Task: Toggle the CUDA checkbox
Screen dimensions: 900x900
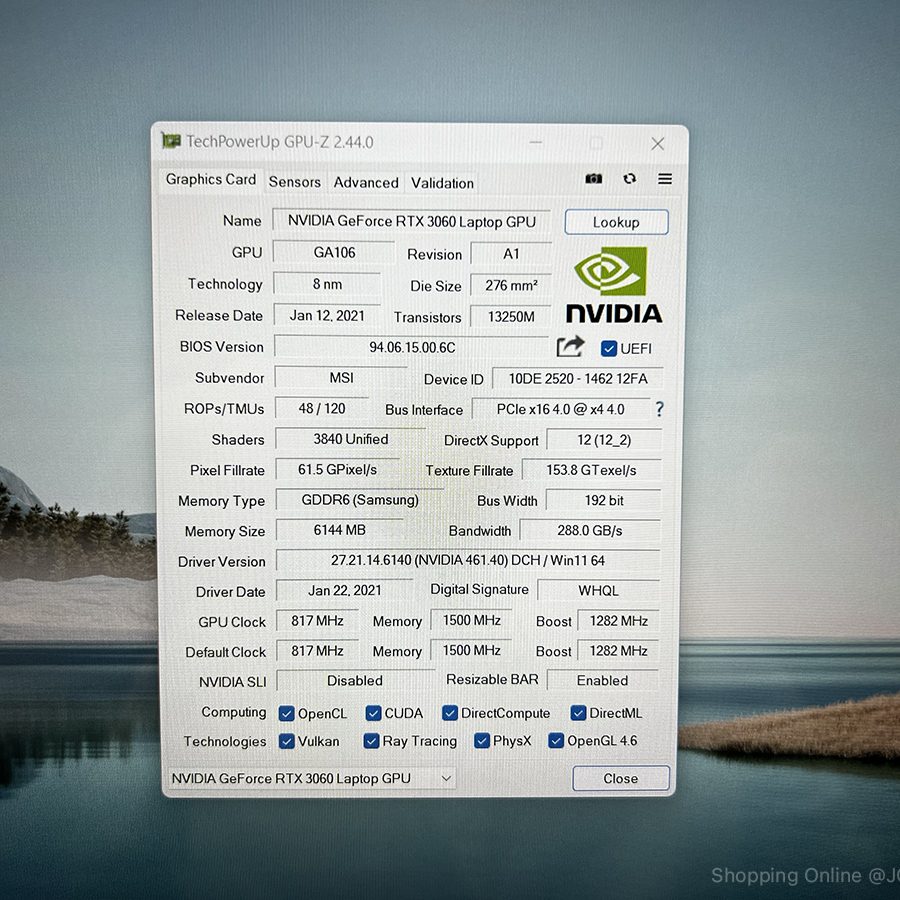Action: click(x=373, y=713)
